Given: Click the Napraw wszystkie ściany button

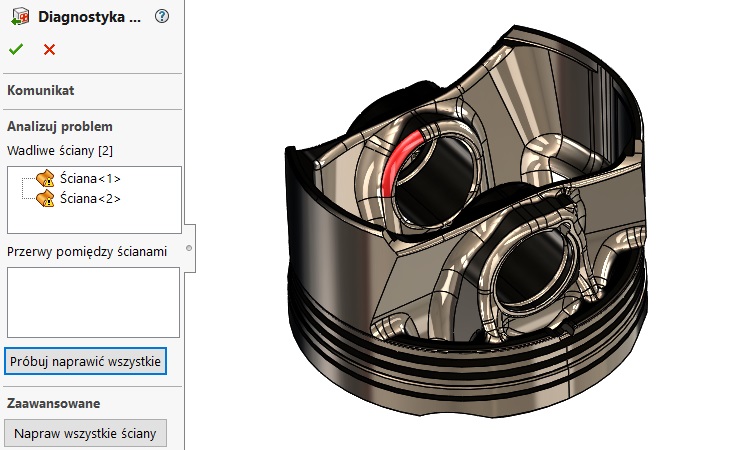Looking at the screenshot, I should [x=85, y=433].
